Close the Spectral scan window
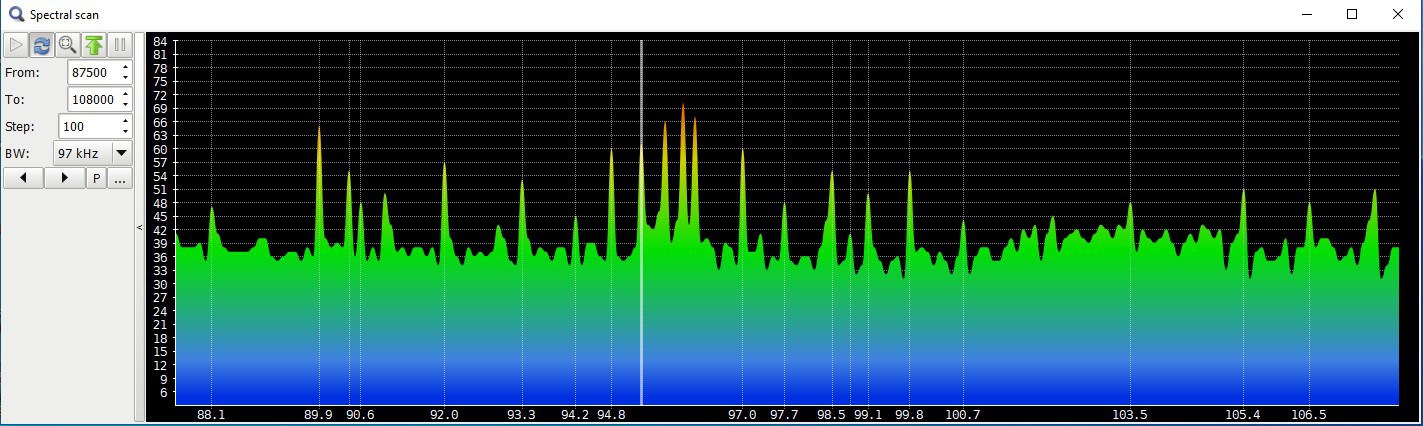 (1398, 14)
